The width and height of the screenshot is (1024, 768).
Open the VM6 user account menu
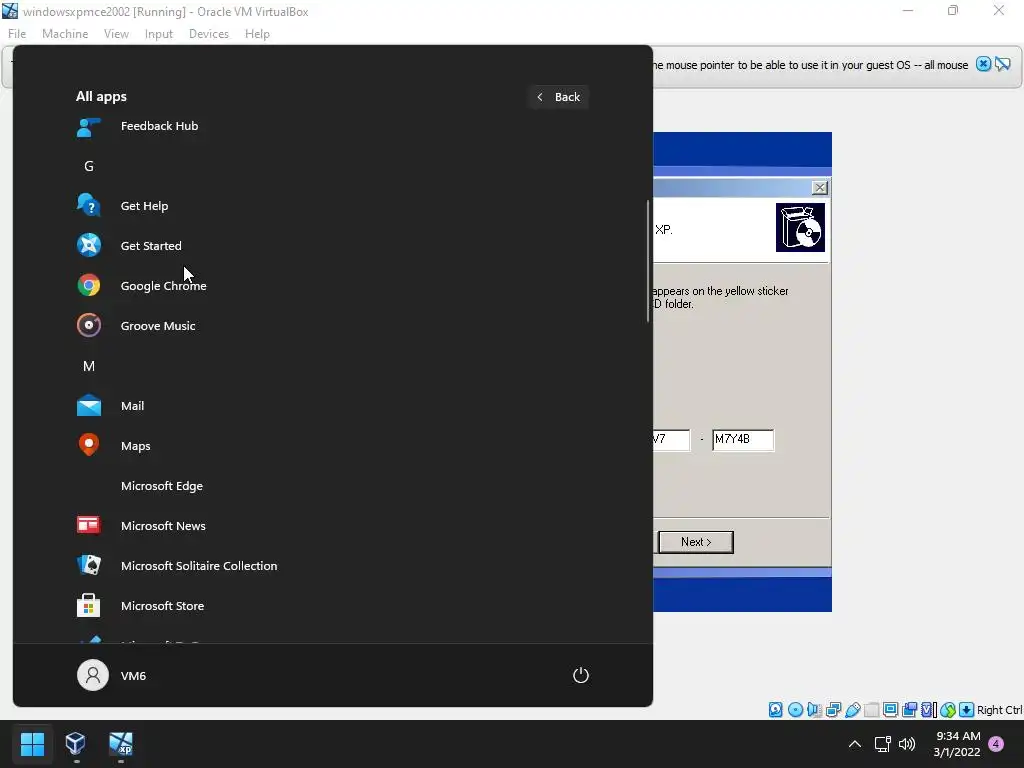pyautogui.click(x=112, y=675)
